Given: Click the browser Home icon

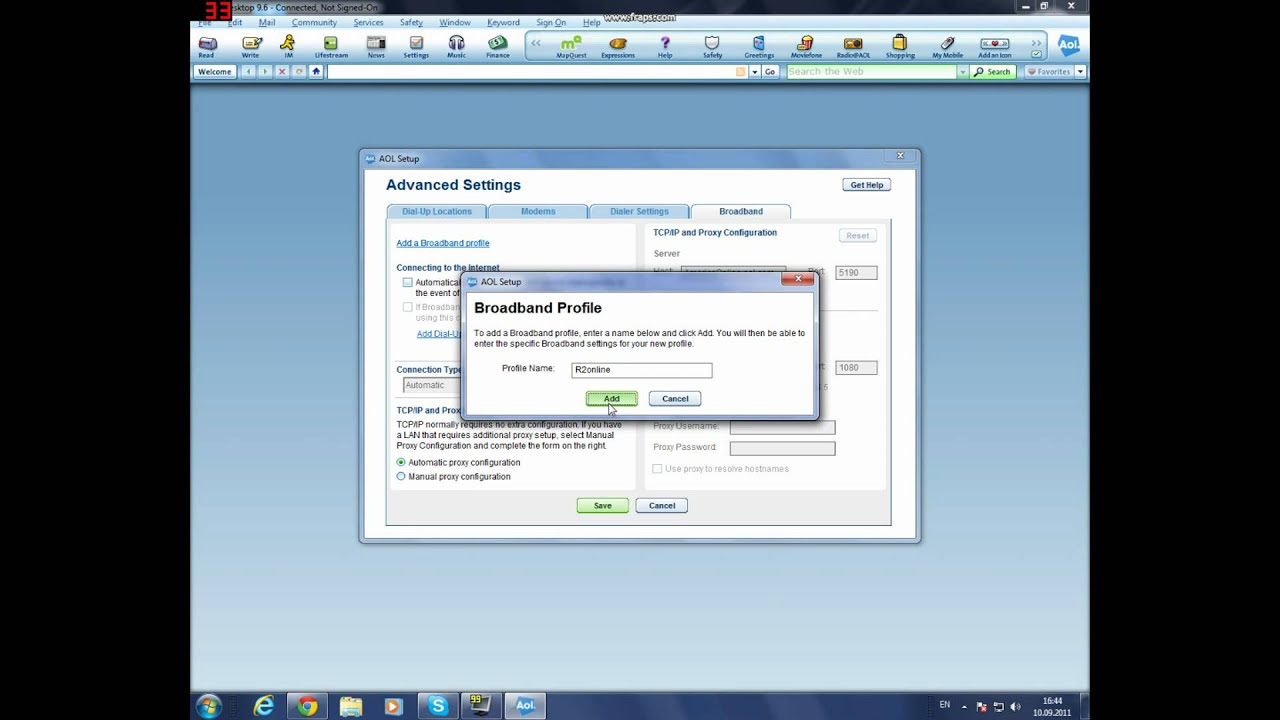Looking at the screenshot, I should pyautogui.click(x=316, y=72).
